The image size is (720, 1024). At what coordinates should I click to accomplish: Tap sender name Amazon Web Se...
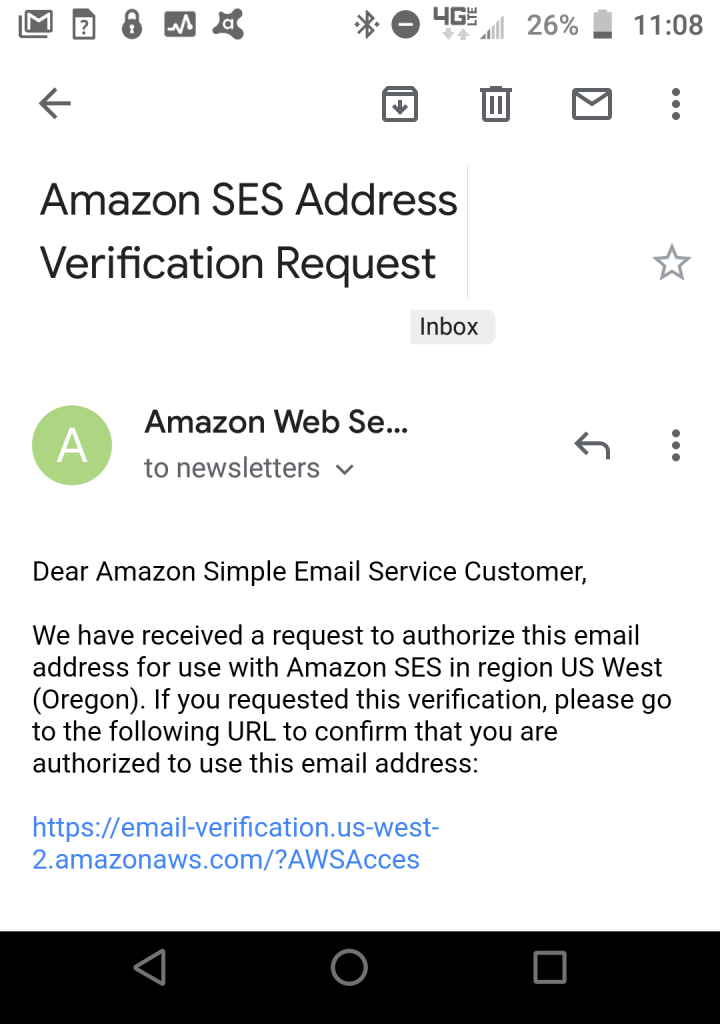pos(276,422)
